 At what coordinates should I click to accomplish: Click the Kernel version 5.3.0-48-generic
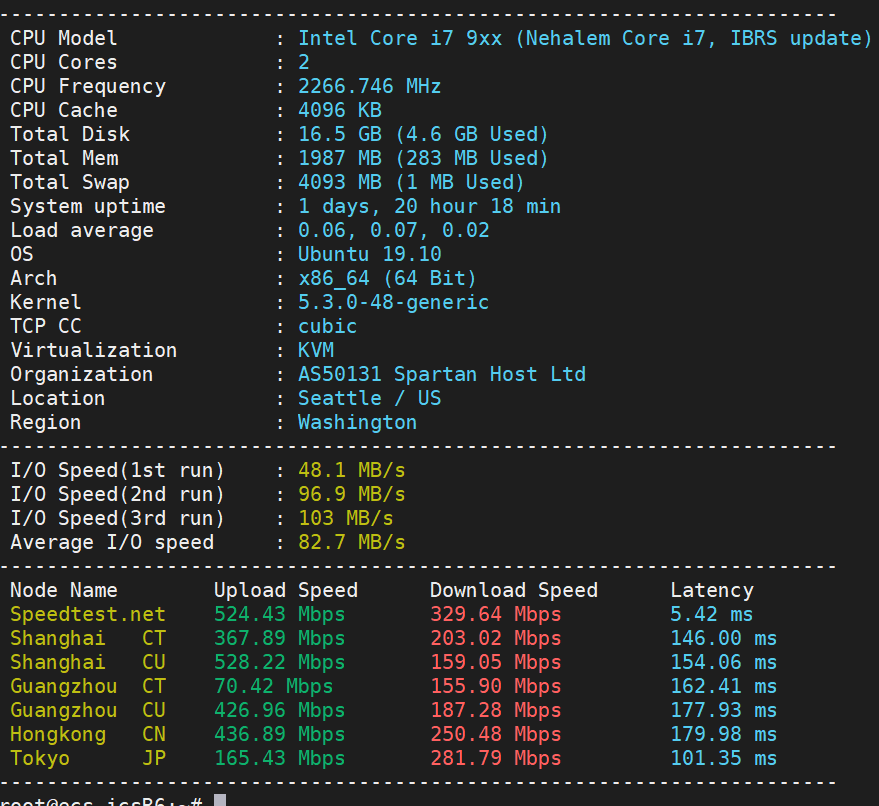[x=393, y=302]
